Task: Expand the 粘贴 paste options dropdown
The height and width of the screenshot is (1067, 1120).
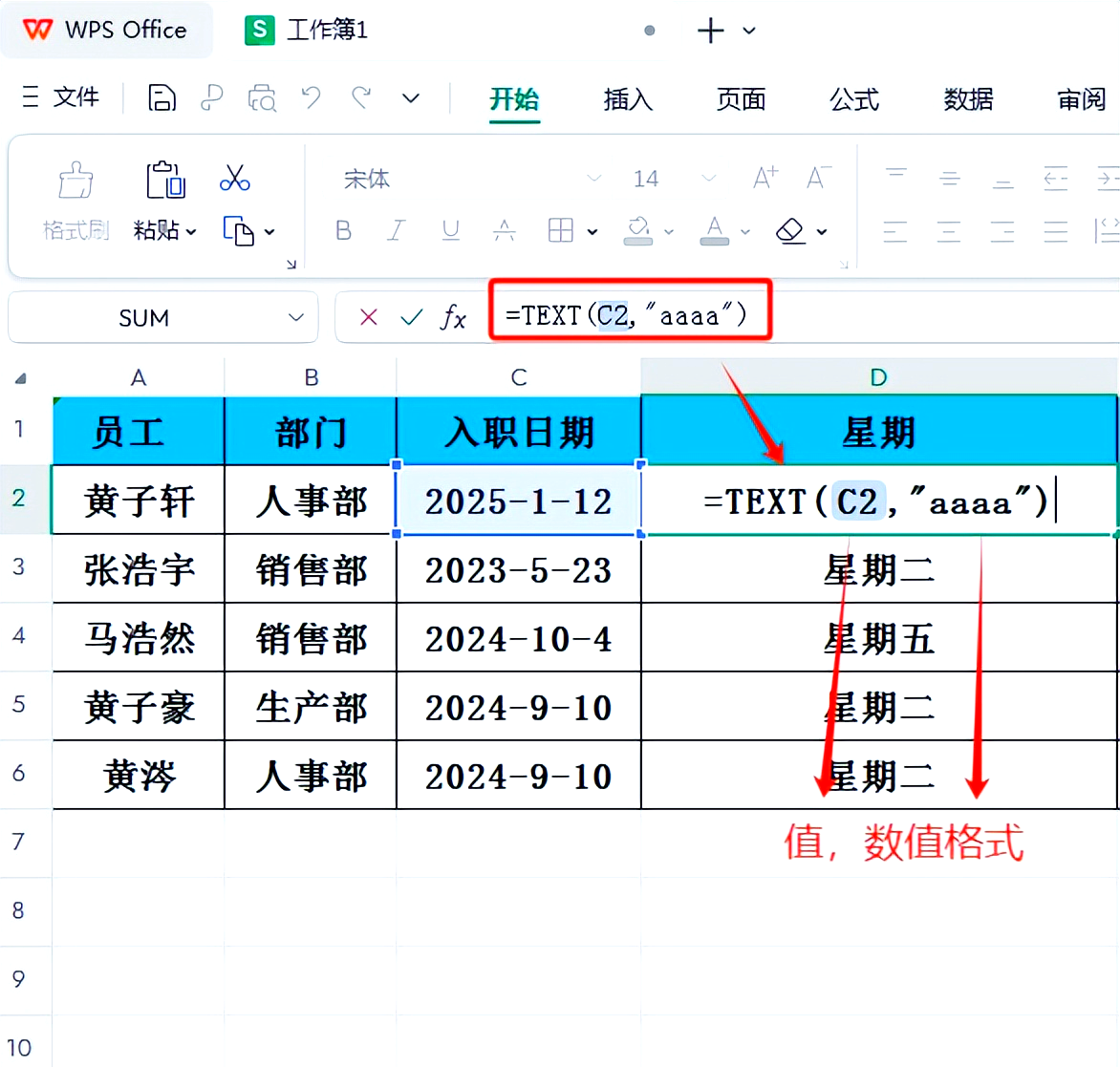Action: 191,231
